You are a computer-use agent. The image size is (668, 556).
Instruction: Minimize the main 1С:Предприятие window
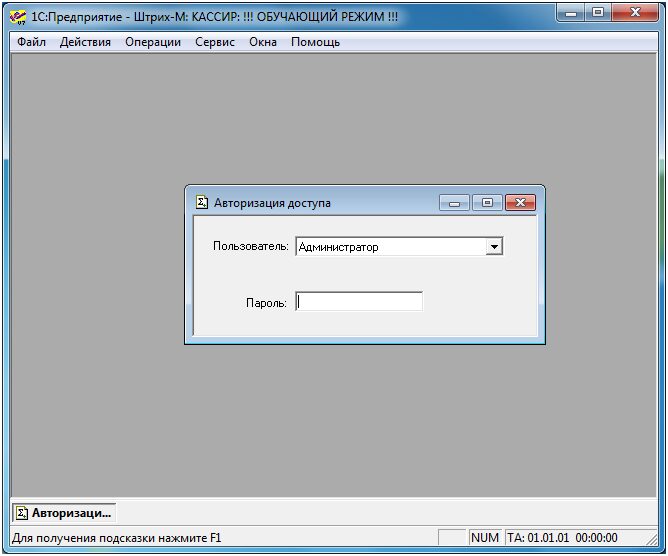click(571, 12)
